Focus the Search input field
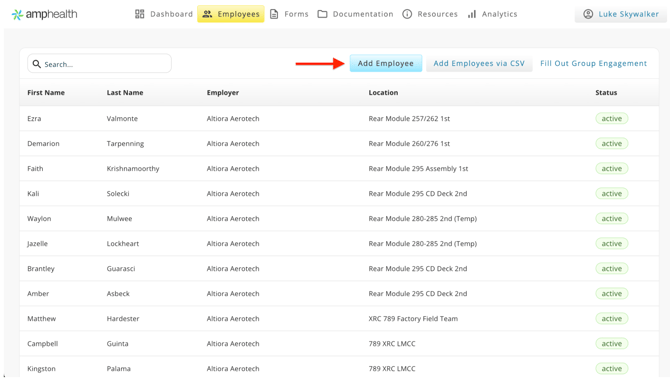 (x=100, y=64)
